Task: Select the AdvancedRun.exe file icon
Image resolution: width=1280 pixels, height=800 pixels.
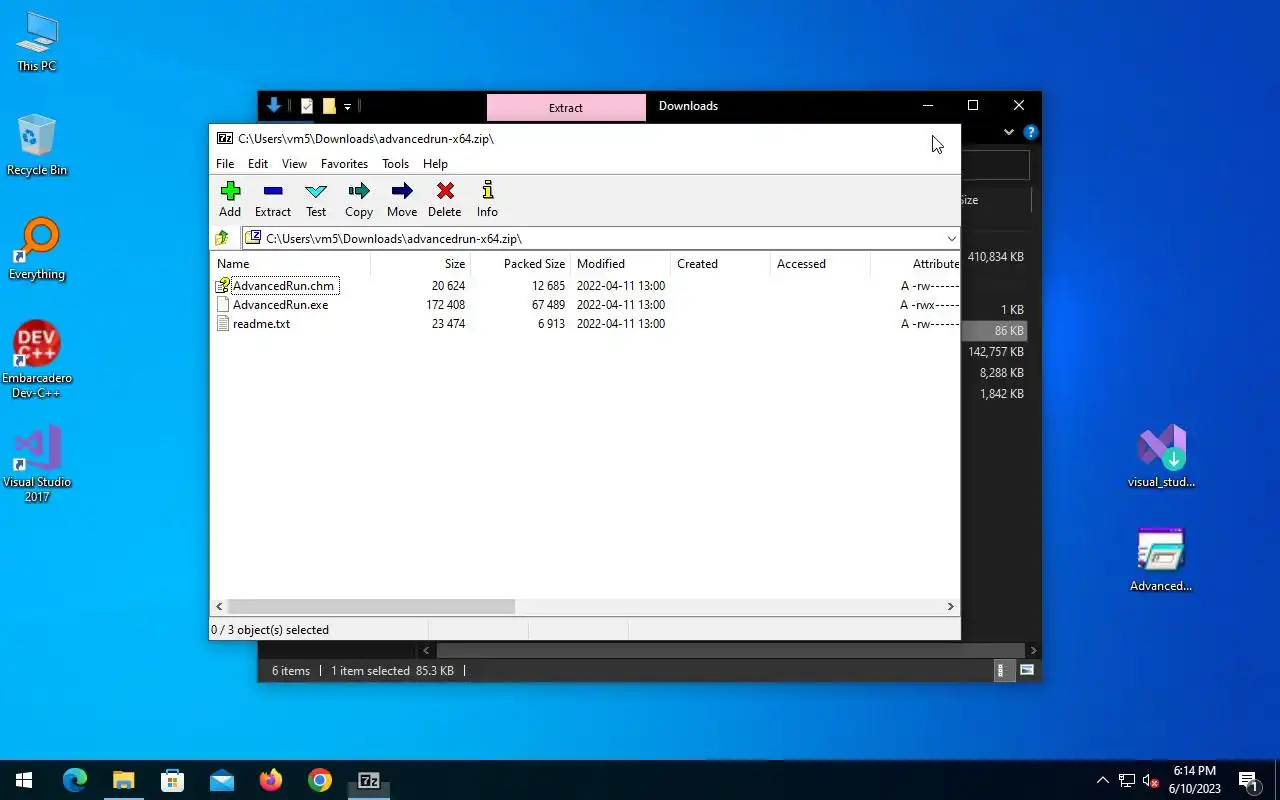Action: (x=223, y=305)
